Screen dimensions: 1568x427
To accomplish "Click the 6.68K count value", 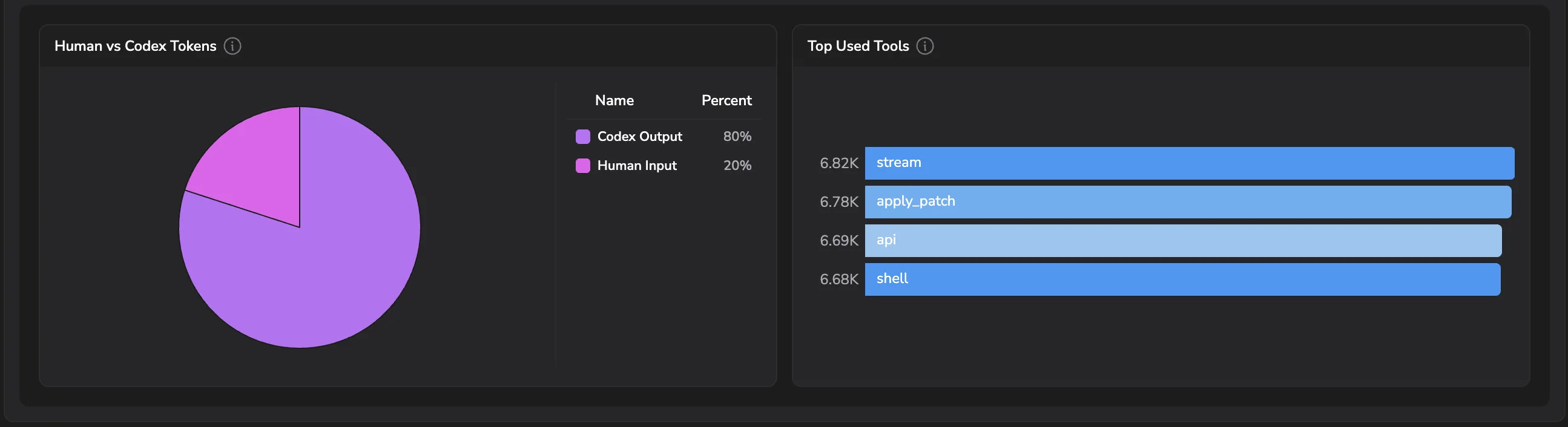I will tap(838, 279).
